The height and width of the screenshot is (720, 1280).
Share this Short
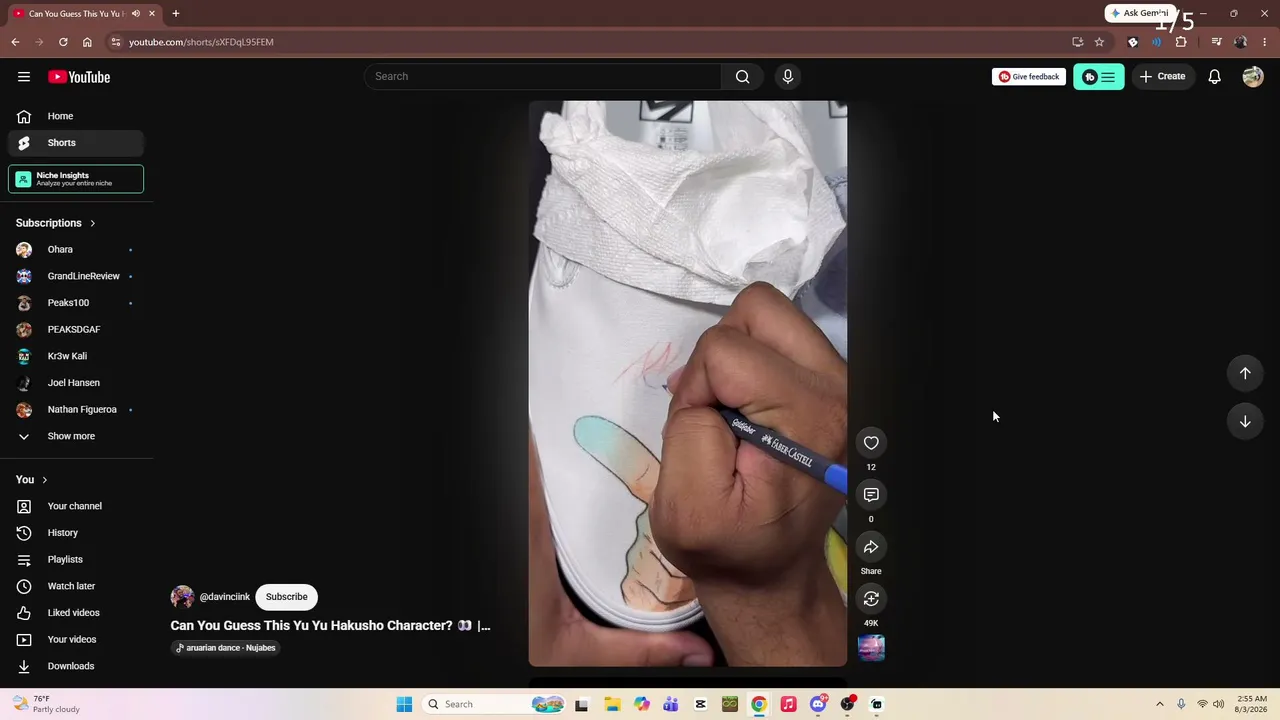click(871, 547)
